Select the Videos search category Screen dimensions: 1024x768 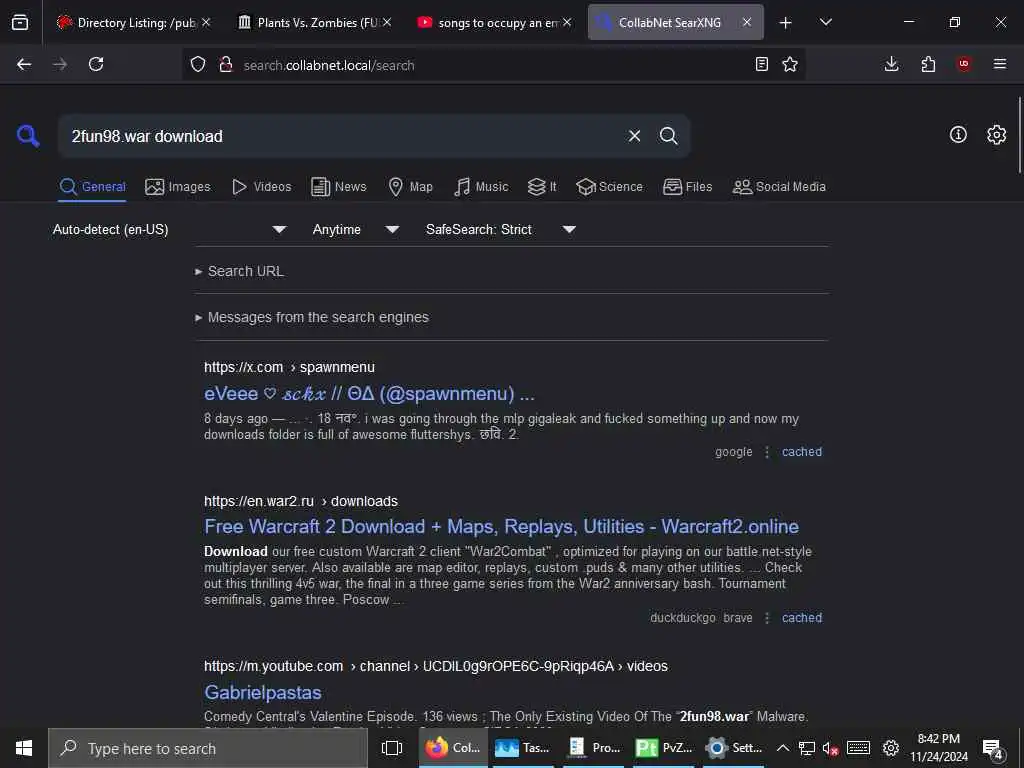coord(262,187)
